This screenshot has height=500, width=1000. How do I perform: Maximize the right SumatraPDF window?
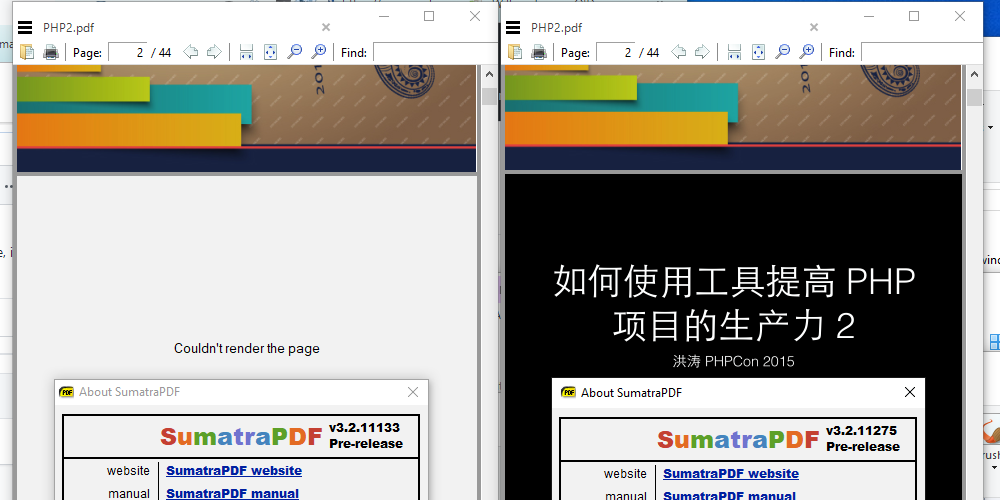point(914,16)
